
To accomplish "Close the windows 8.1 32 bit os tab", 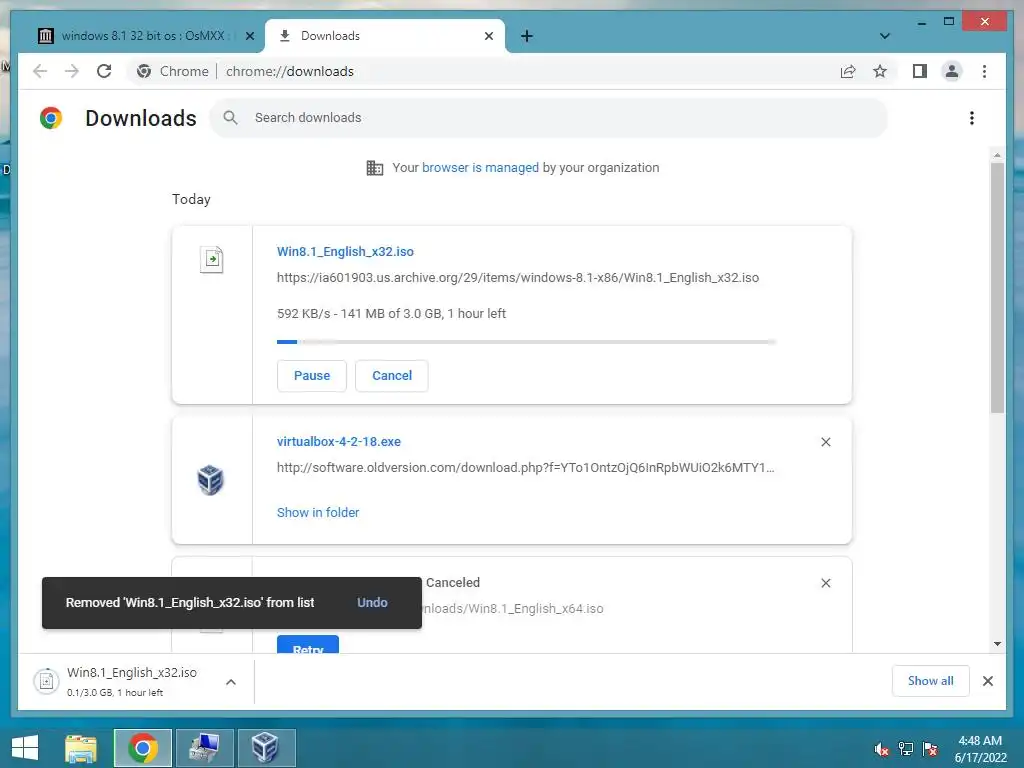I will (249, 36).
